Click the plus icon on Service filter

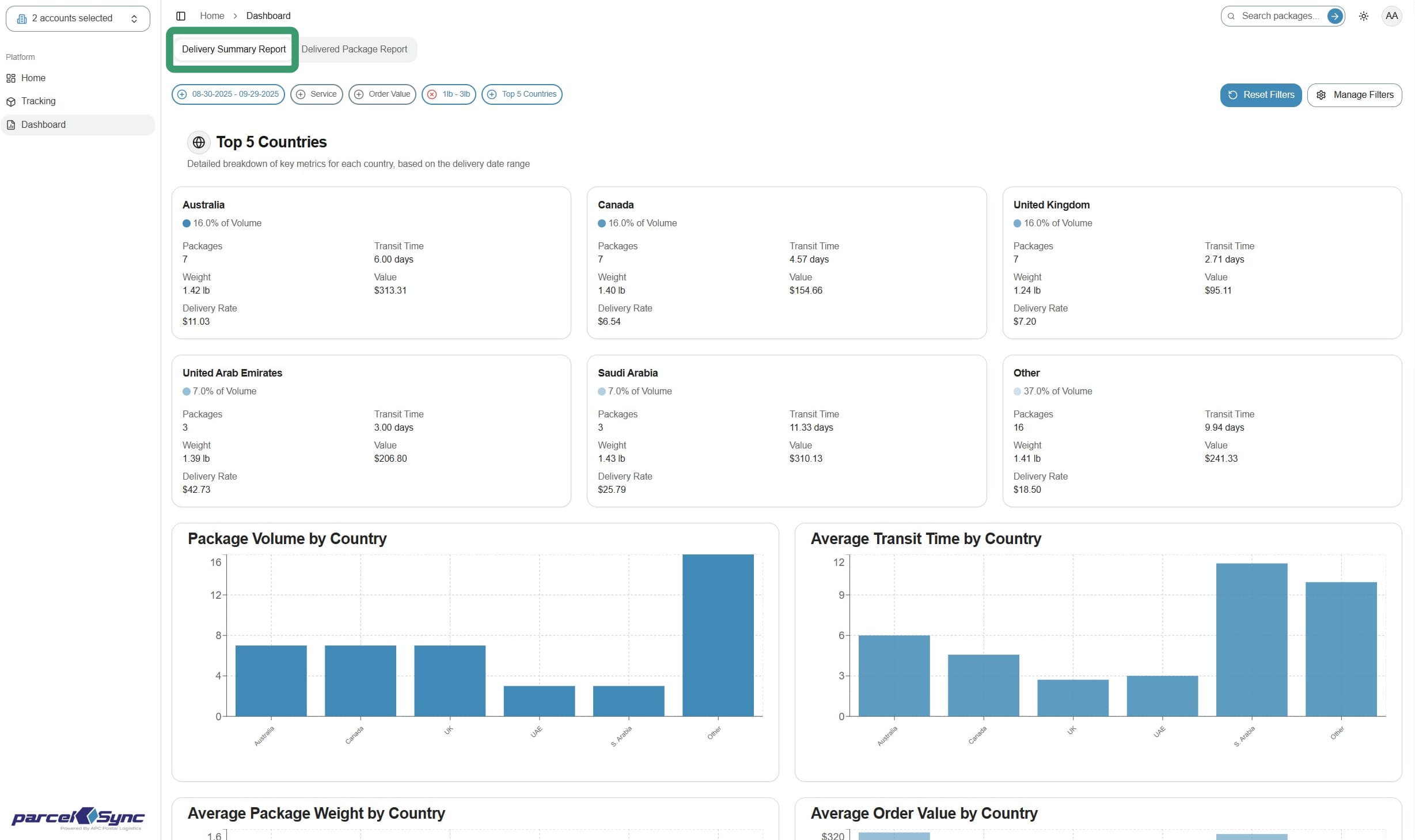[301, 94]
